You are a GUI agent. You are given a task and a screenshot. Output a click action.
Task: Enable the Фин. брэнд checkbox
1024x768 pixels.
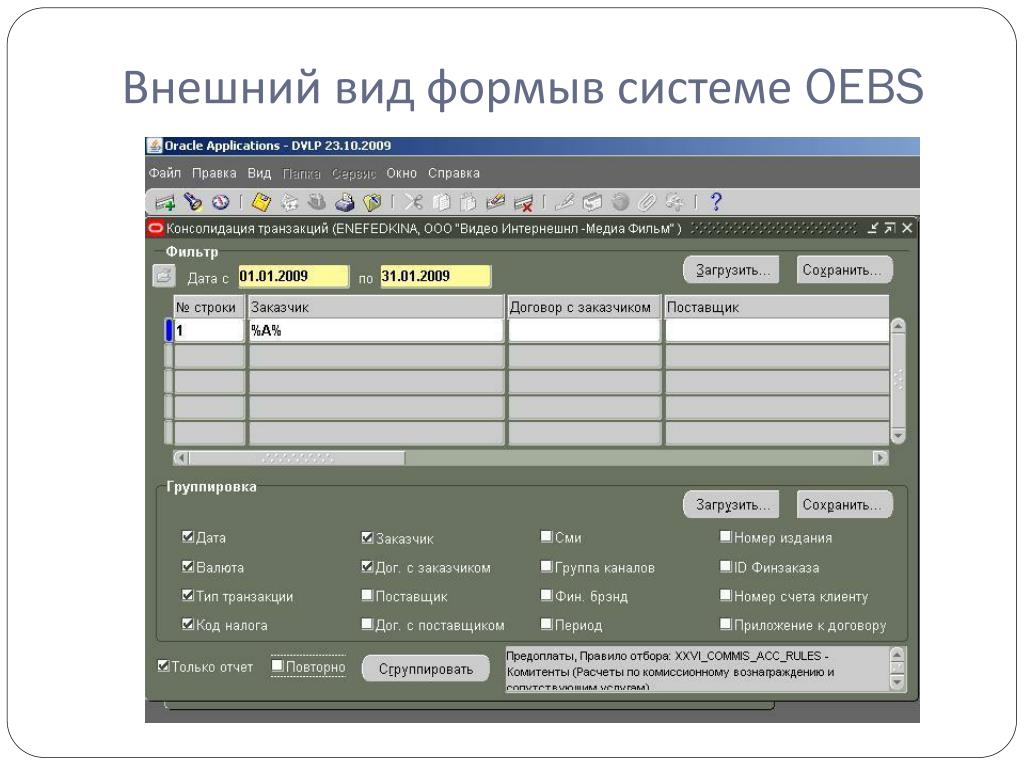click(x=547, y=595)
